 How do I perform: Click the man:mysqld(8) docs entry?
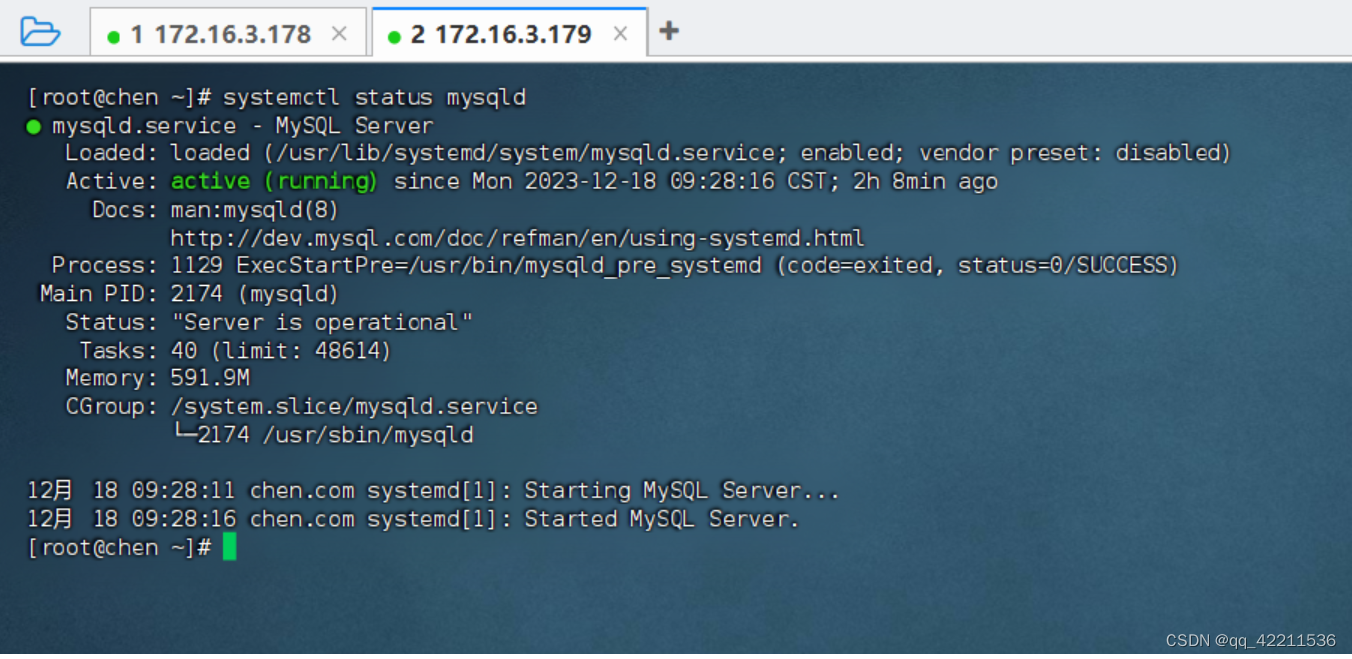coord(255,210)
